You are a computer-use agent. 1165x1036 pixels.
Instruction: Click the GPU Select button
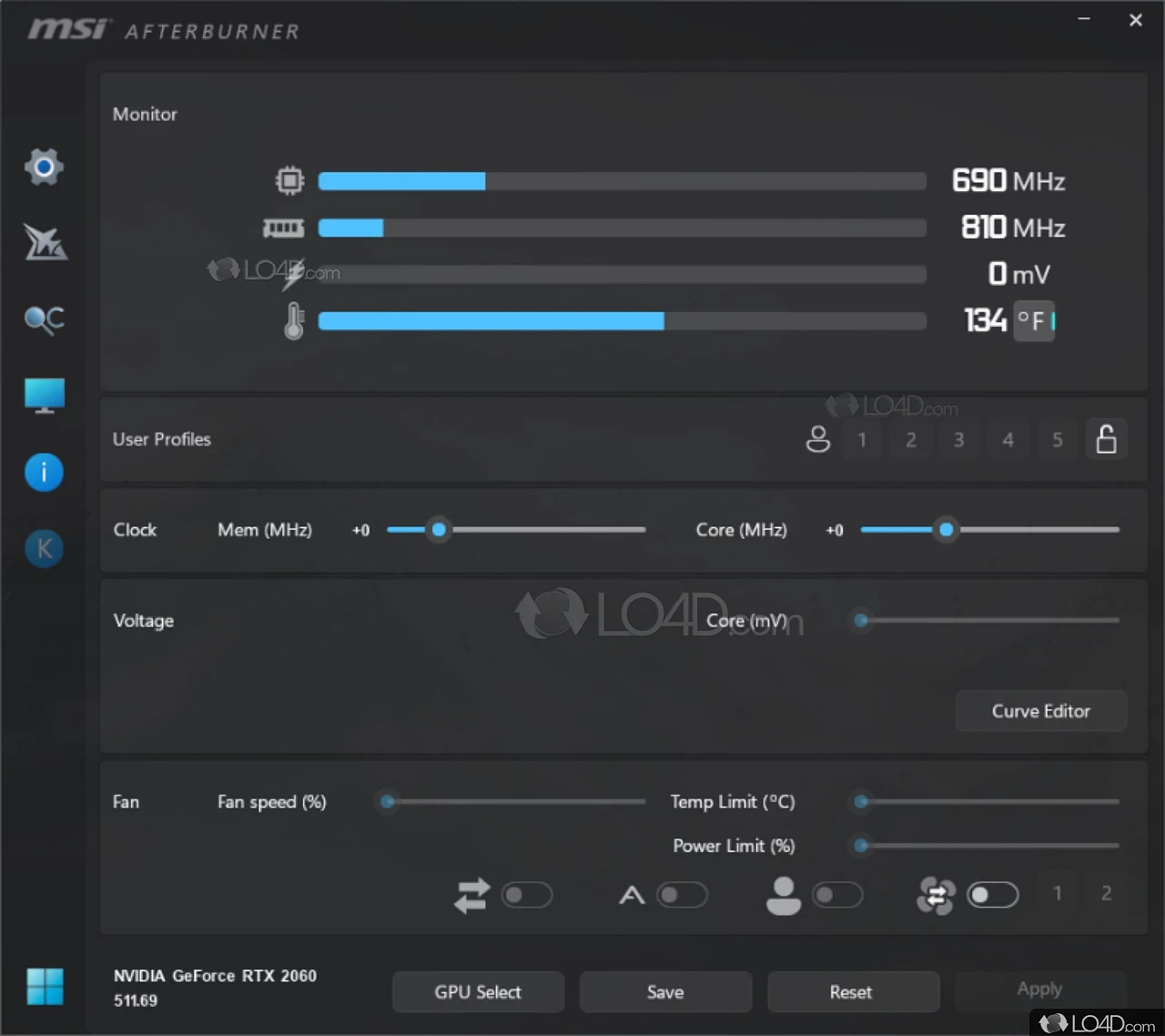pos(478,992)
